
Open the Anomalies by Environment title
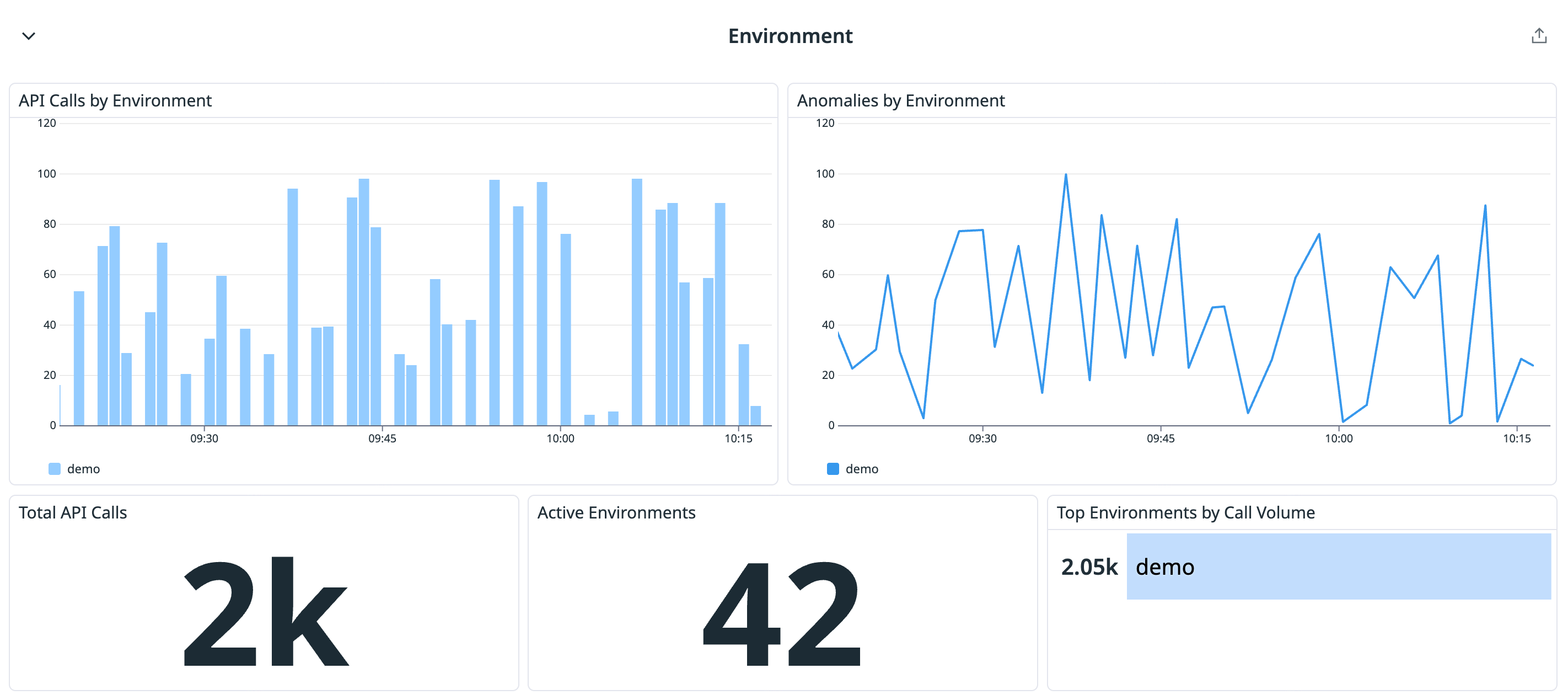tap(900, 100)
